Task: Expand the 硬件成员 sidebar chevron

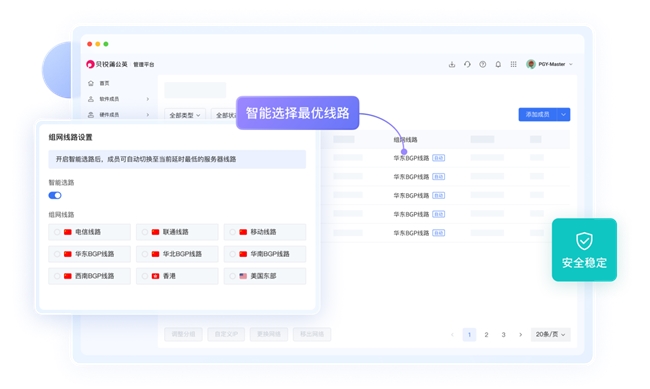Action: [x=148, y=115]
